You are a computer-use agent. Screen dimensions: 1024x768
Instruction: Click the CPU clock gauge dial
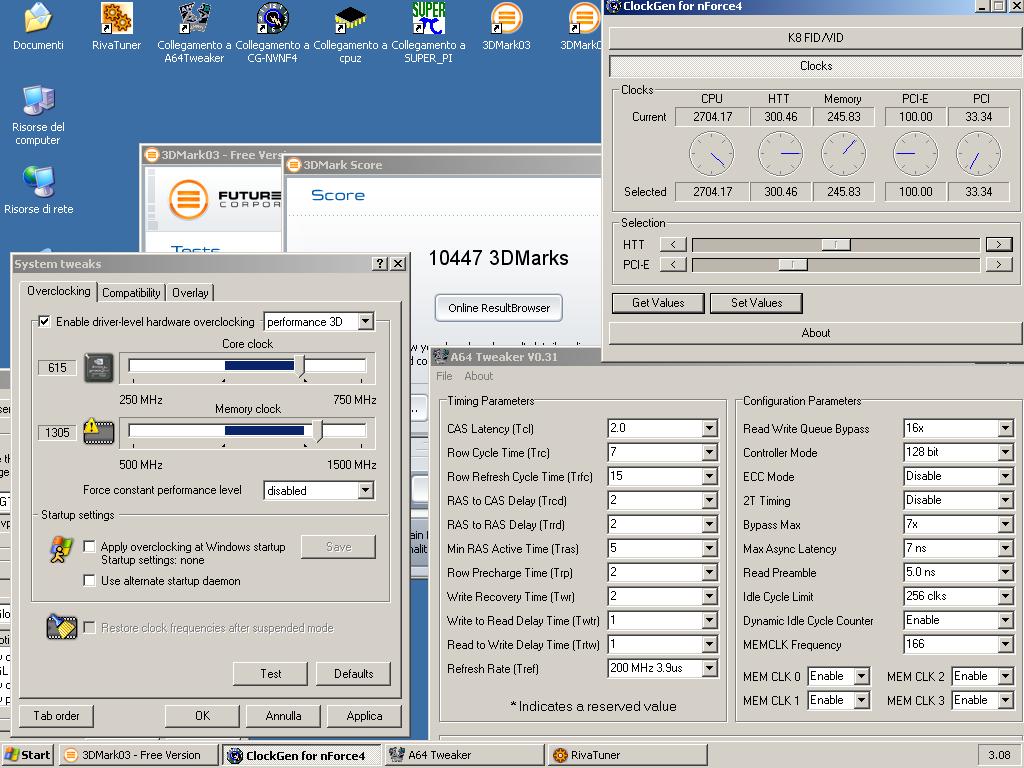pyautogui.click(x=711, y=154)
